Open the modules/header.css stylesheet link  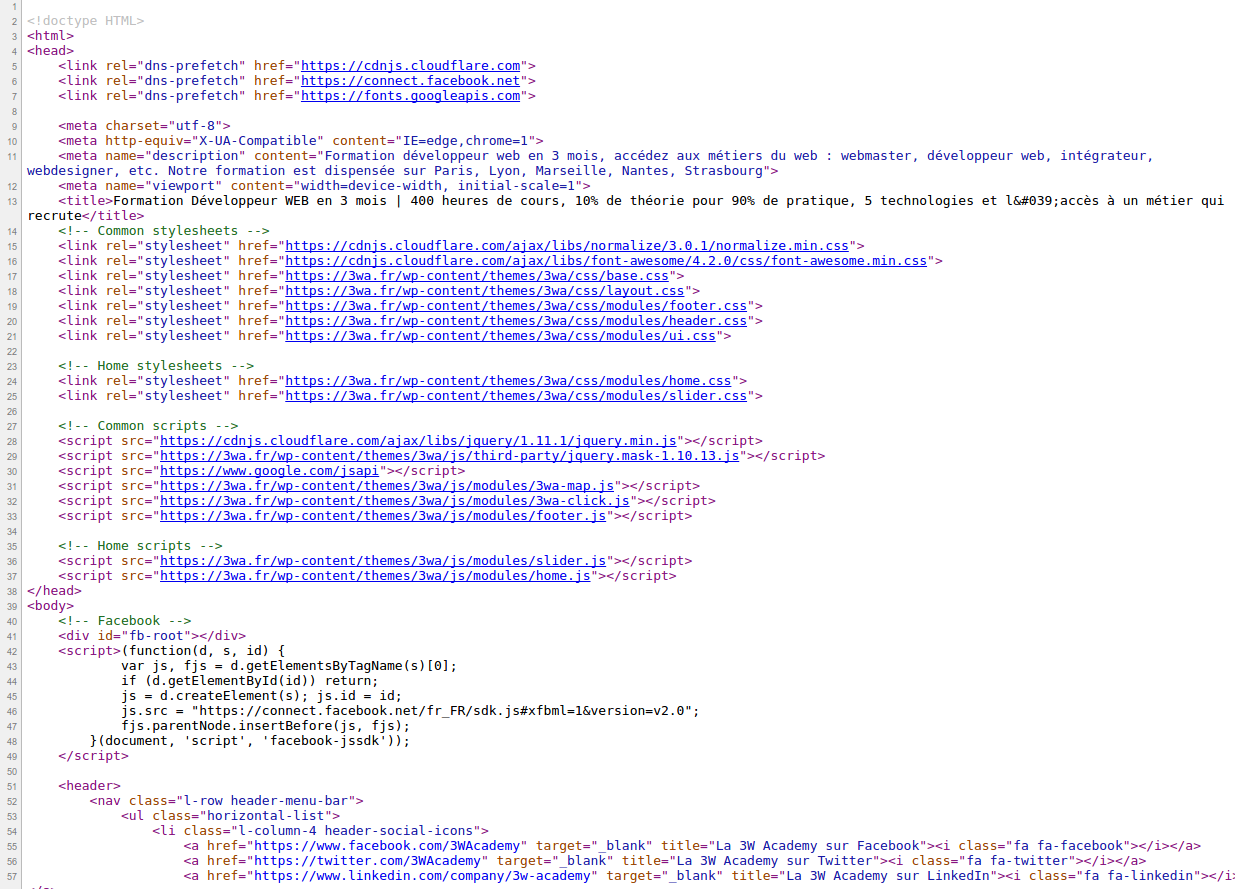click(516, 320)
